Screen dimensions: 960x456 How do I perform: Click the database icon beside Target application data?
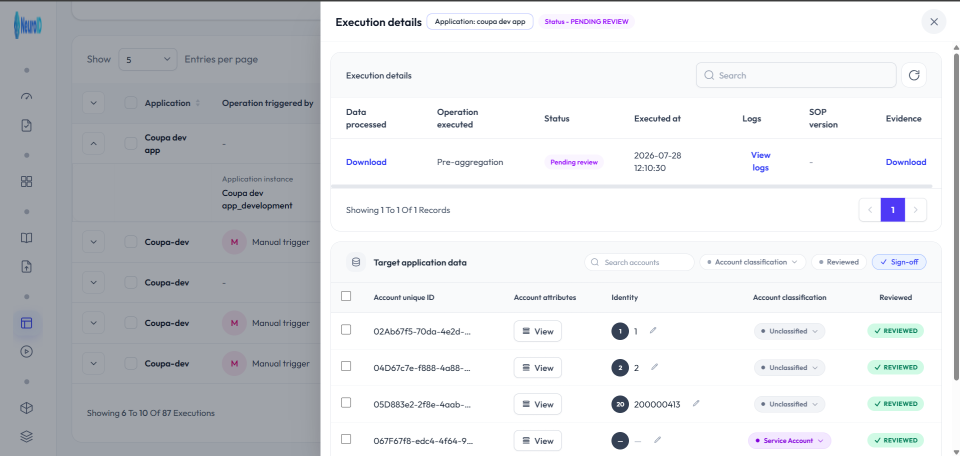(x=356, y=263)
